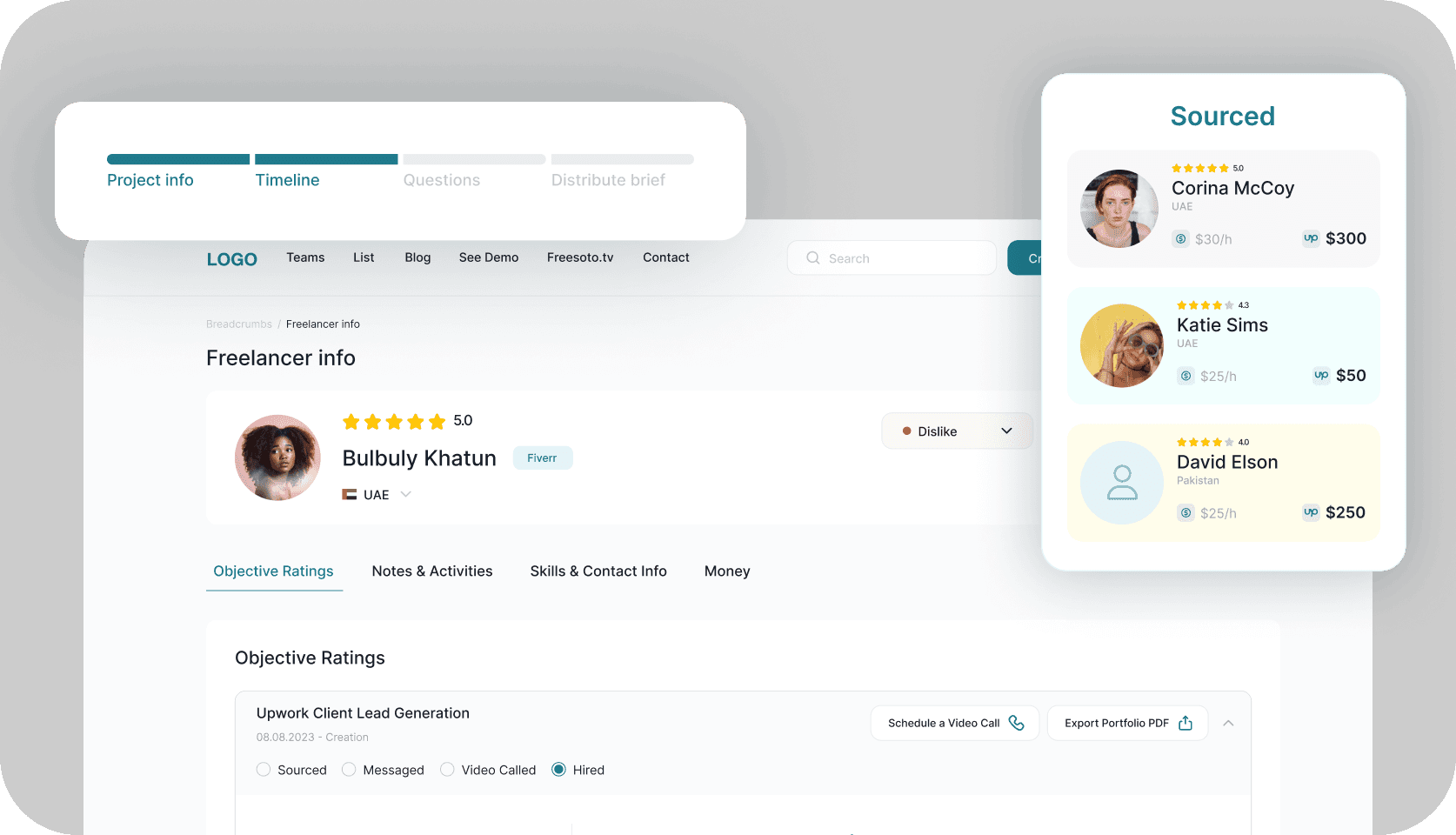Viewport: 1456px width, 835px height.
Task: Open the Teams menu item
Action: (305, 257)
